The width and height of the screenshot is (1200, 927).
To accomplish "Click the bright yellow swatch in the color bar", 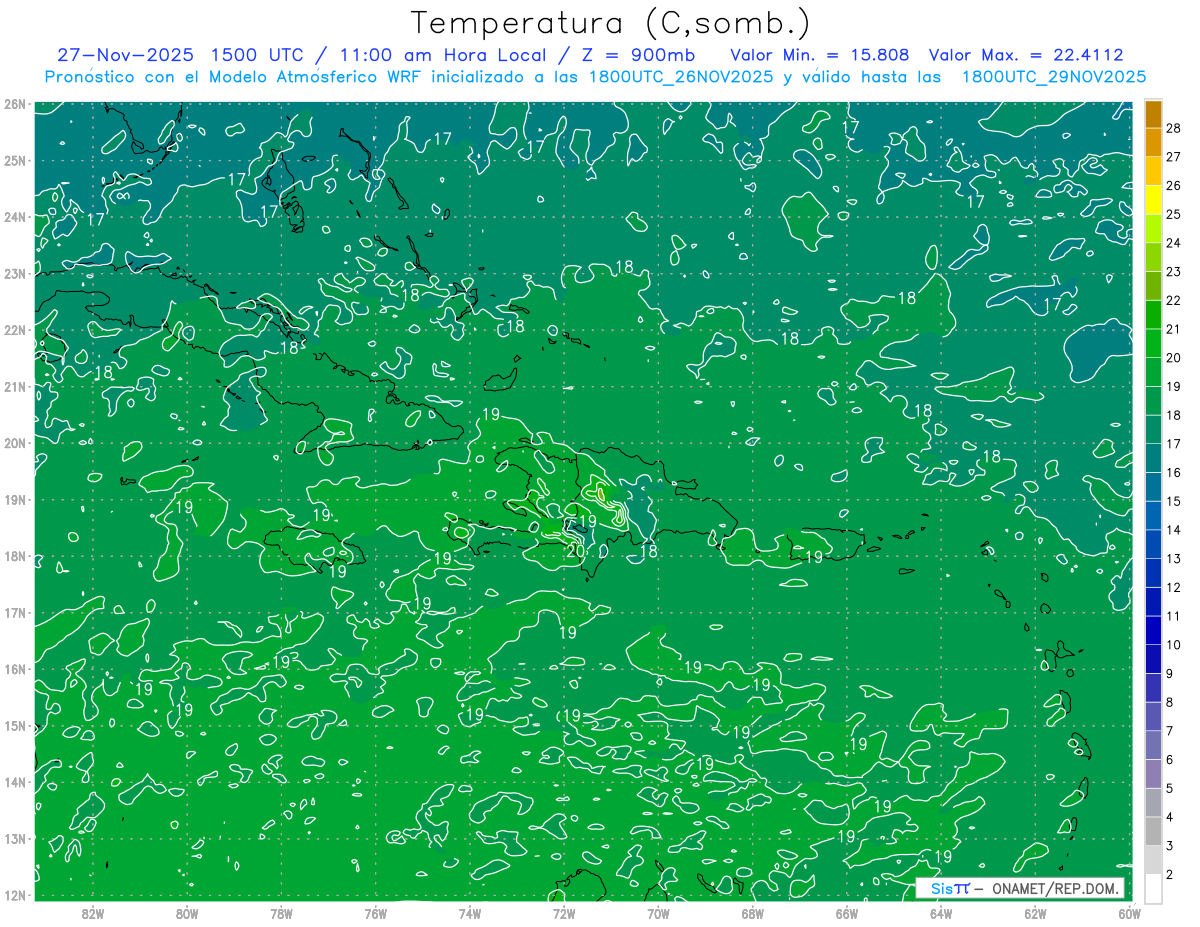I will [x=1153, y=200].
